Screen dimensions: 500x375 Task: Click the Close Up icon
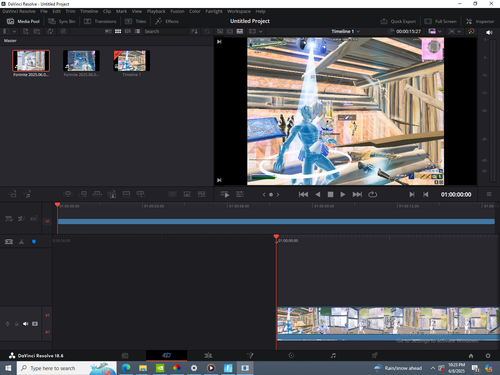click(112, 194)
